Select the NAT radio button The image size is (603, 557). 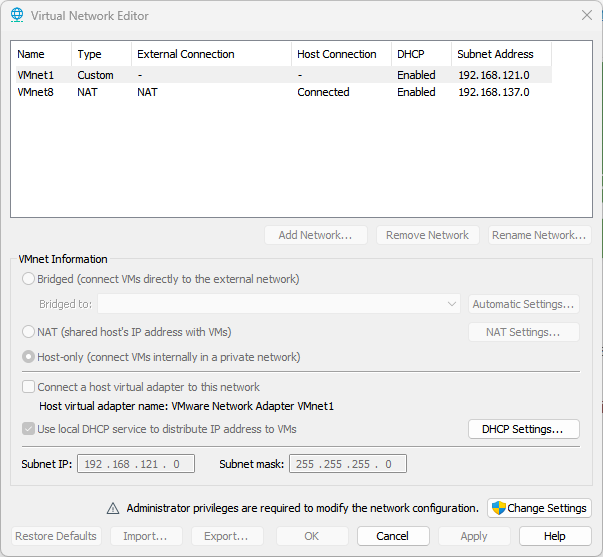pos(28,332)
